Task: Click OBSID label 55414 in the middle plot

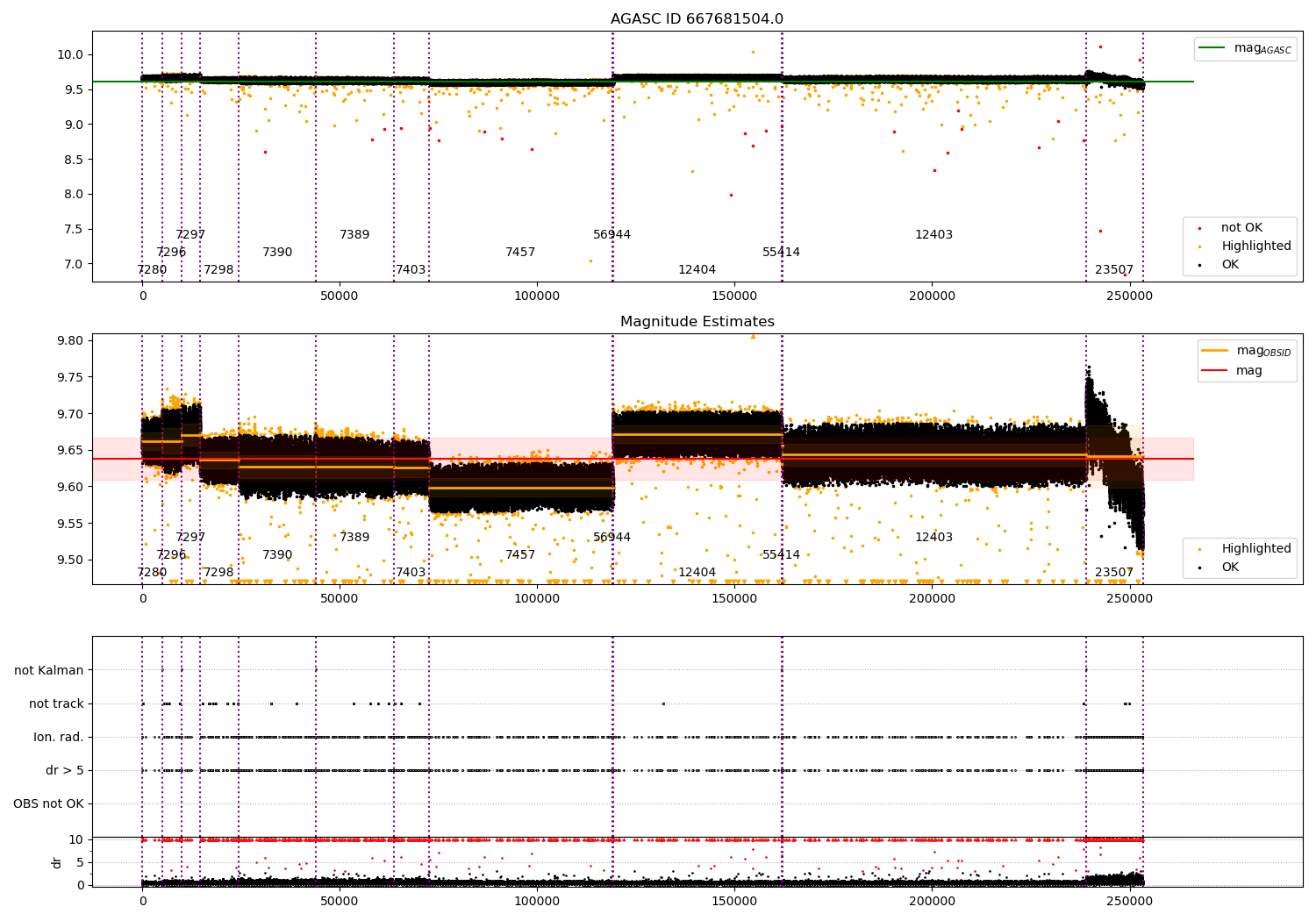Action: coord(782,555)
